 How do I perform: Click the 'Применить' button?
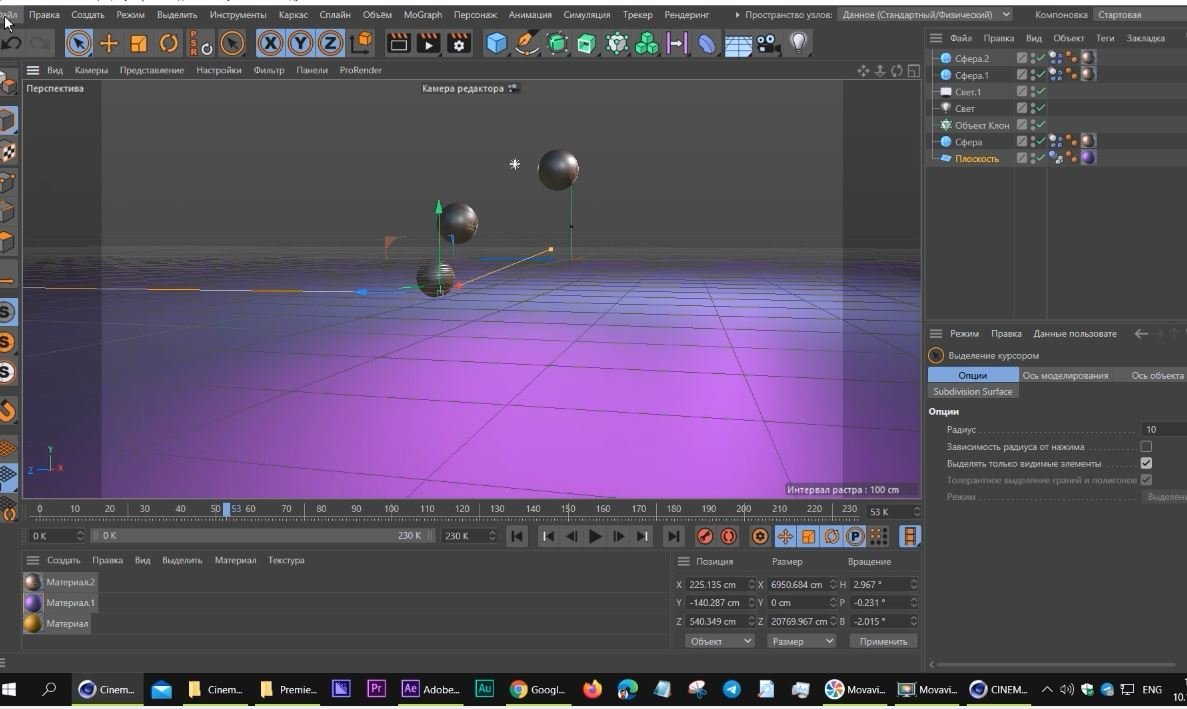[x=883, y=641]
